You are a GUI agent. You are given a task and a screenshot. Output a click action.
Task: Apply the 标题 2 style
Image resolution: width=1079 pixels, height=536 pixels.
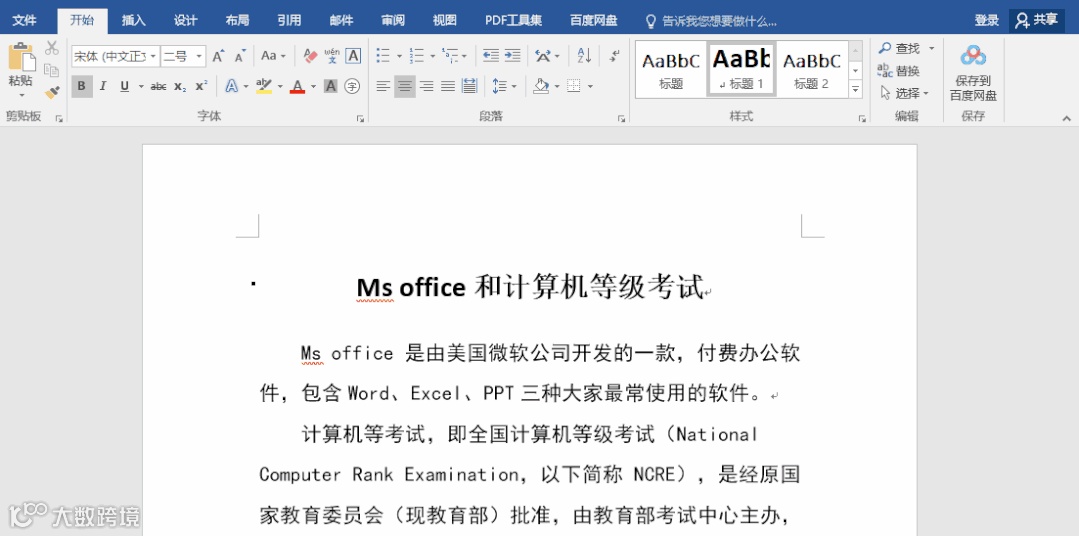[x=812, y=69]
